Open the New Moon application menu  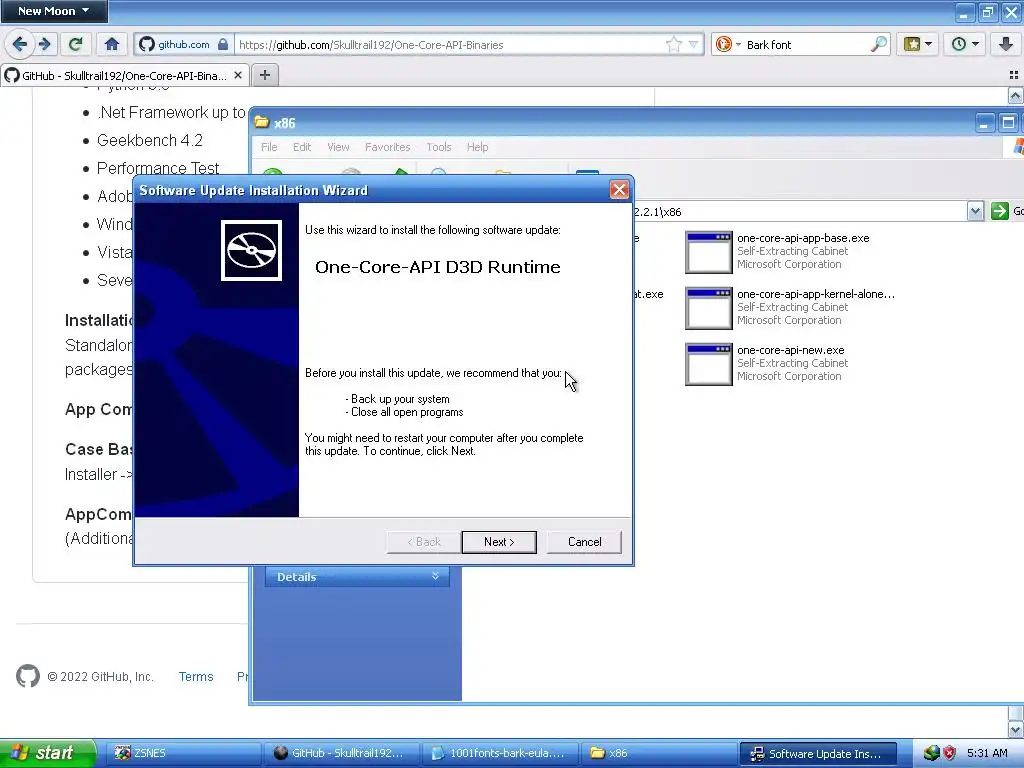[x=54, y=11]
